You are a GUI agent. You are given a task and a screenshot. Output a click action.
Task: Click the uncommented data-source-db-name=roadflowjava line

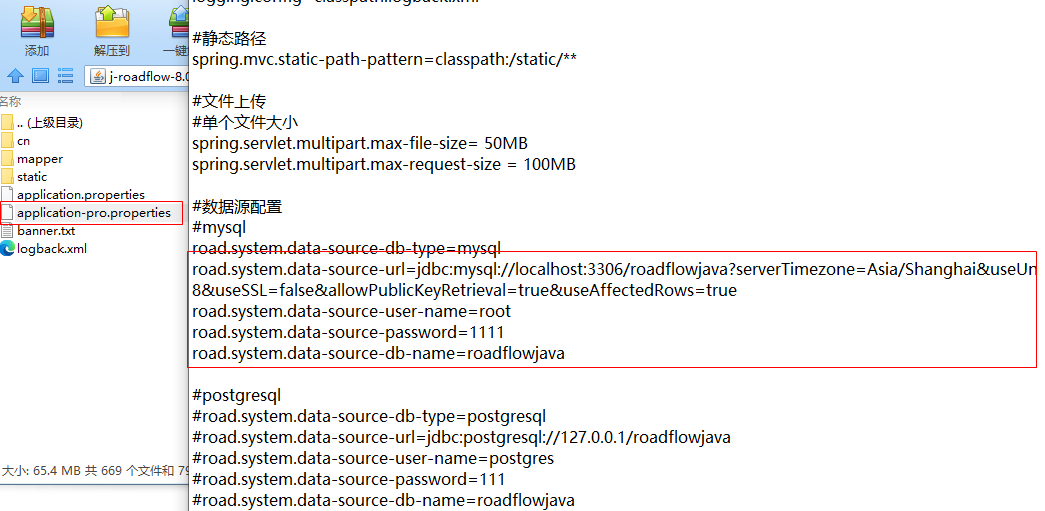[379, 353]
